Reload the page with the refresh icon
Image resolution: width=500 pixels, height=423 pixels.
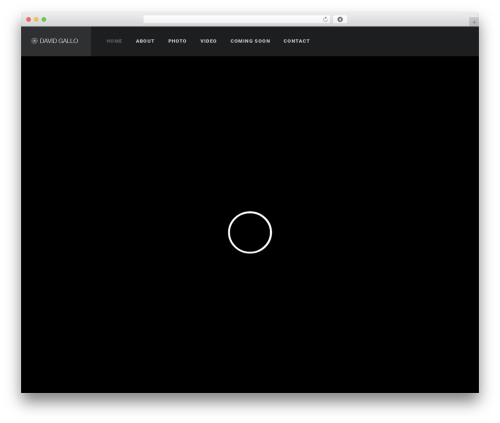[x=325, y=19]
